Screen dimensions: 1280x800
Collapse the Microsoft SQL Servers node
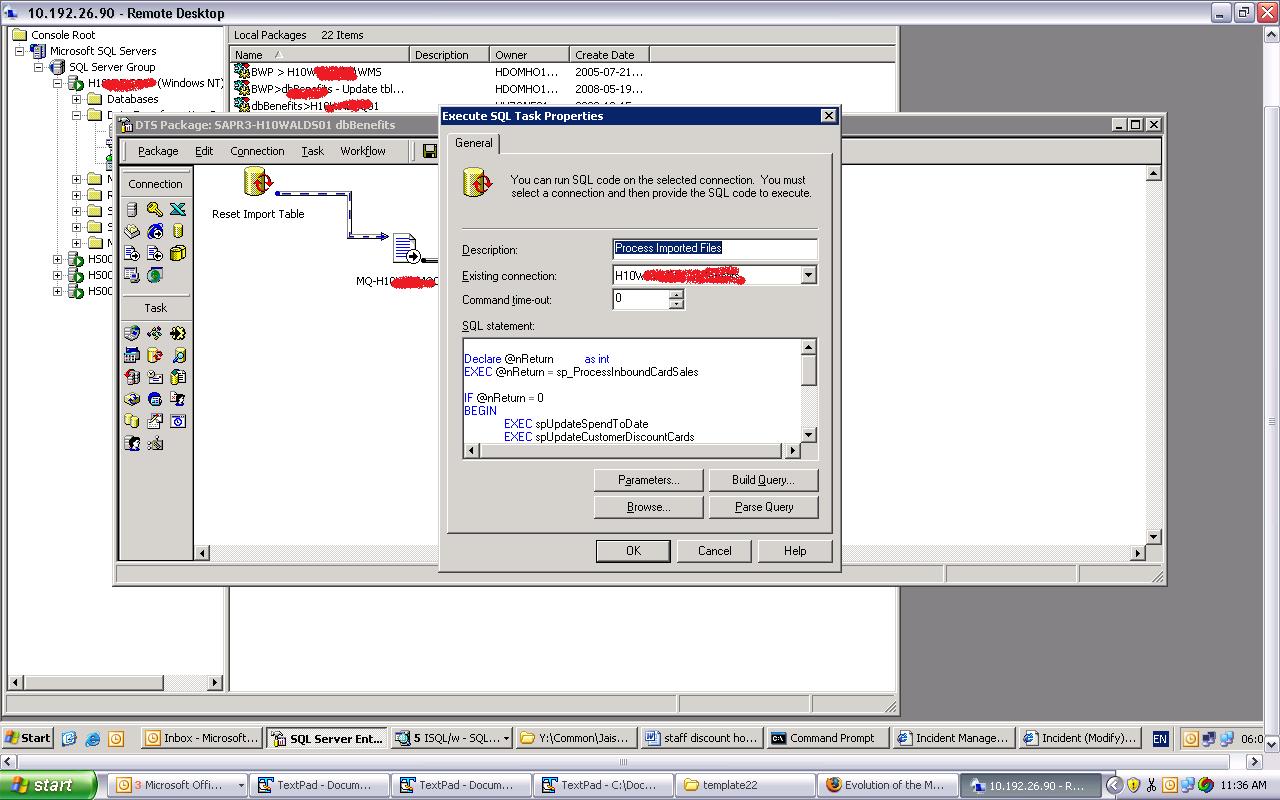(x=22, y=51)
